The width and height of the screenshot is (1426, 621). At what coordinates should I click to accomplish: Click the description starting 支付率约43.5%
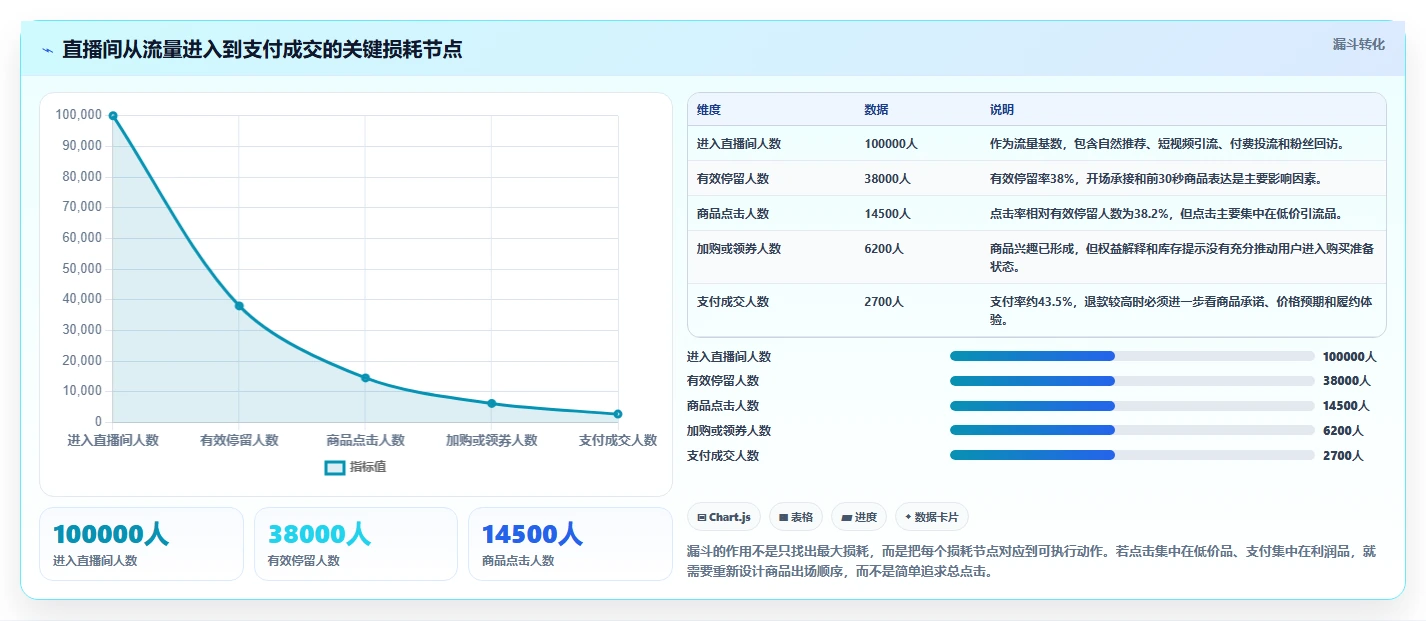click(1182, 310)
